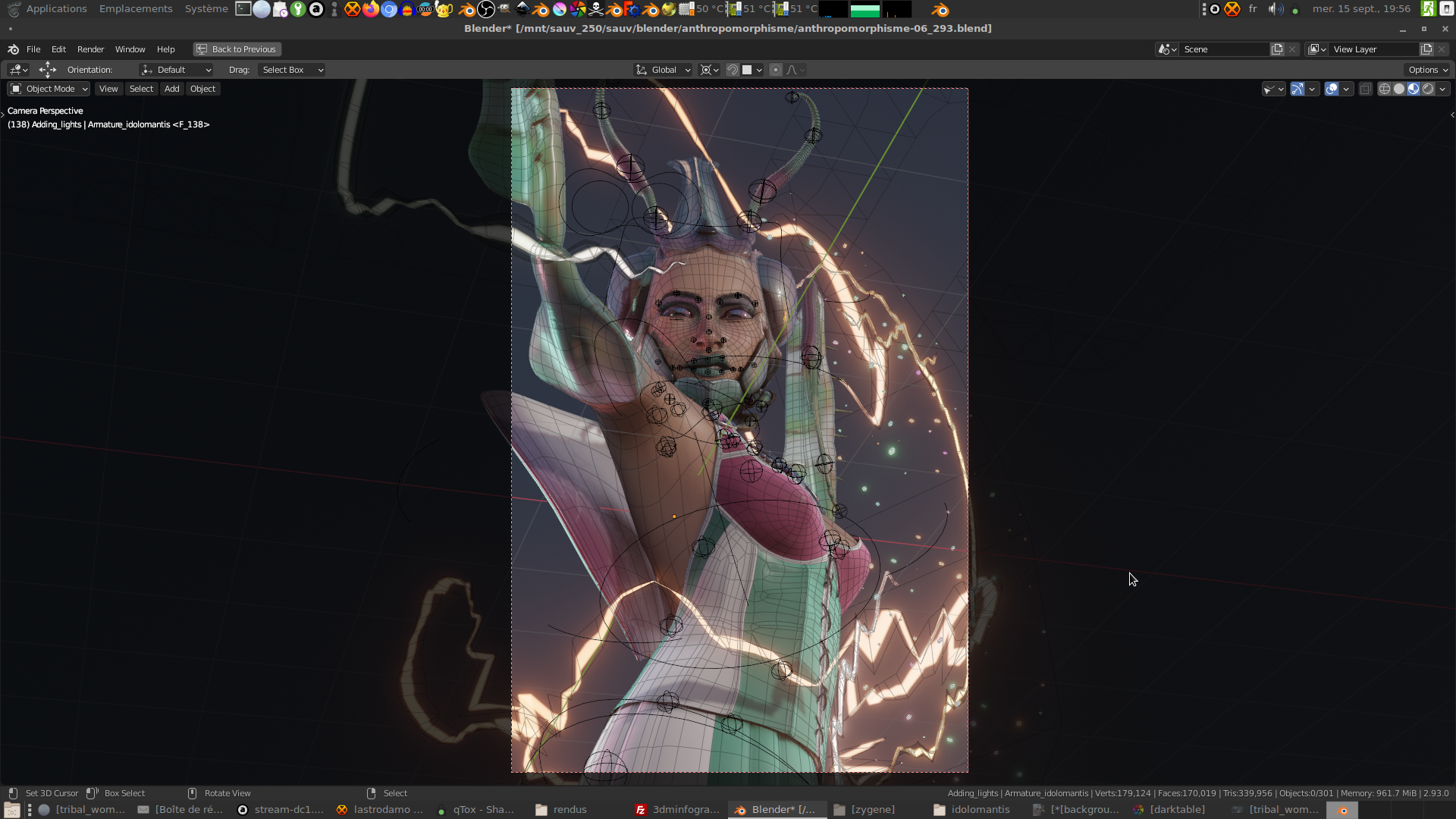This screenshot has height=819, width=1456.
Task: Open Object Mode dropdown
Action: [x=49, y=89]
